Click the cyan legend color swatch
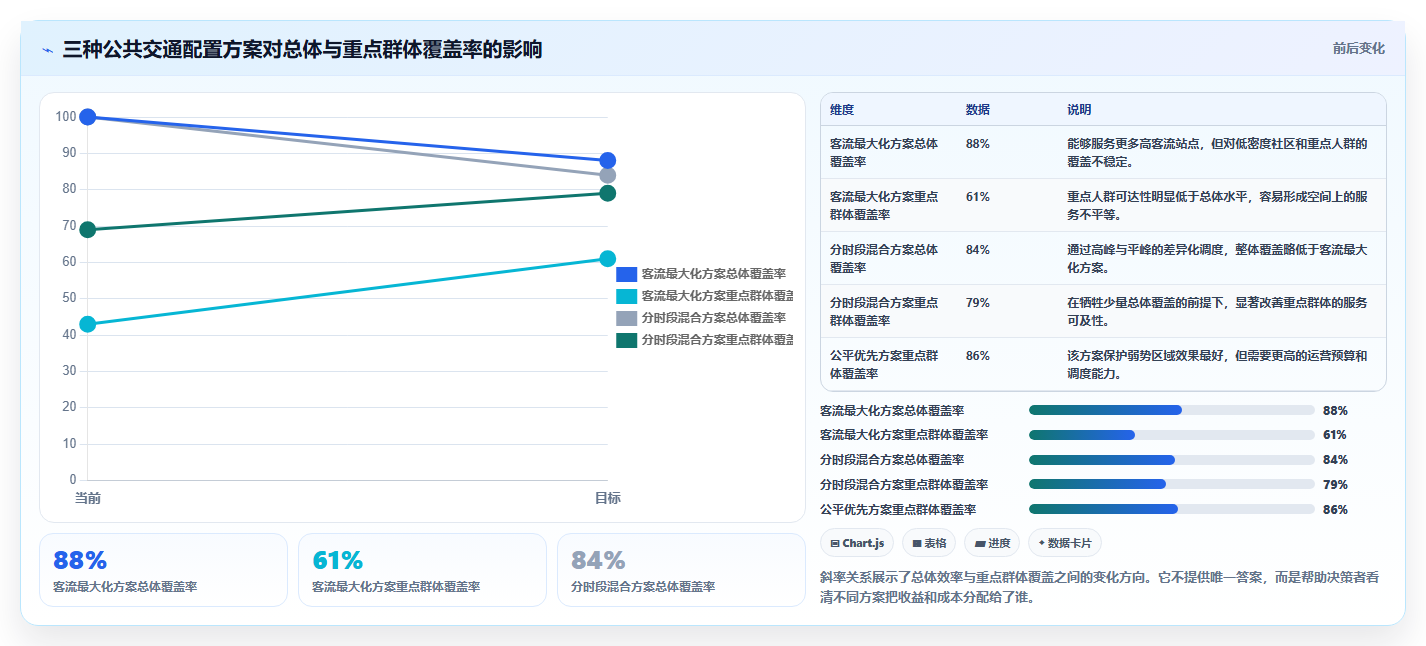 pyautogui.click(x=626, y=296)
